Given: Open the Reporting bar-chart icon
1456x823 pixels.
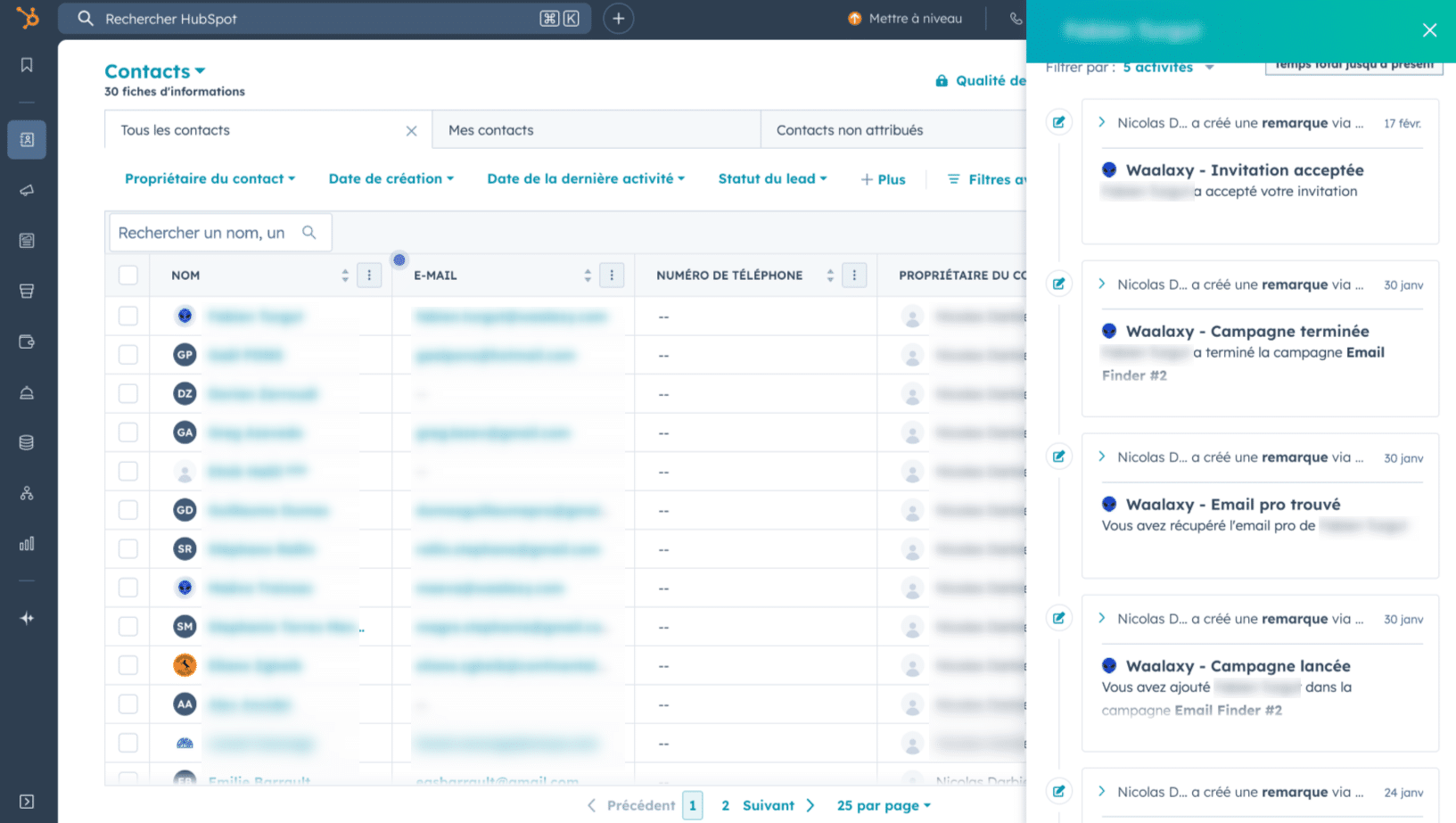Looking at the screenshot, I should point(27,543).
